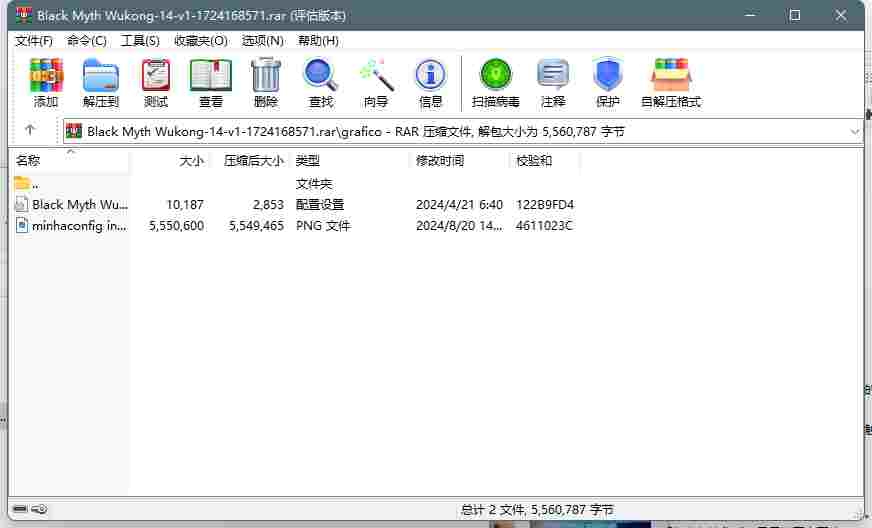Image resolution: width=872 pixels, height=528 pixels.
Task: Click the resize grip in status bar corner
Action: tap(858, 514)
